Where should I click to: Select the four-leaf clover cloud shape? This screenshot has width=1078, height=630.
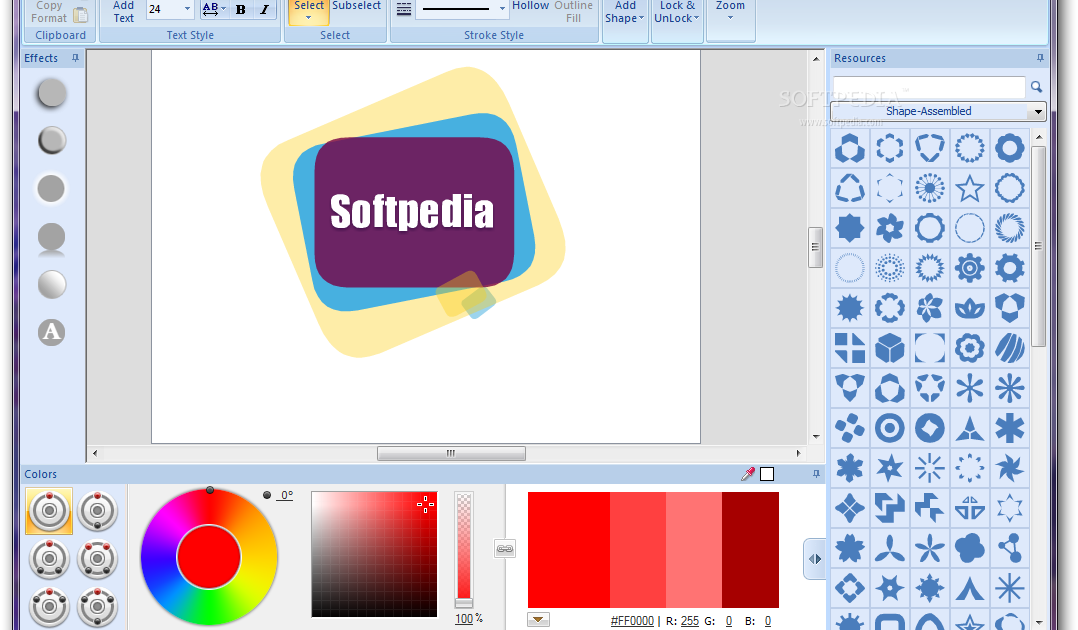pyautogui.click(x=969, y=548)
